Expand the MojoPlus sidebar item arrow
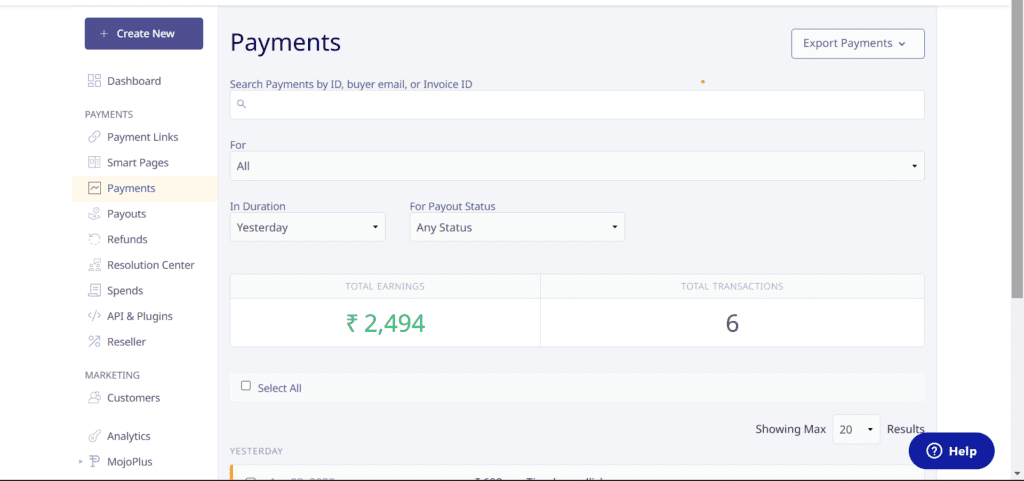Viewport: 1024px width, 481px height. tap(79, 462)
